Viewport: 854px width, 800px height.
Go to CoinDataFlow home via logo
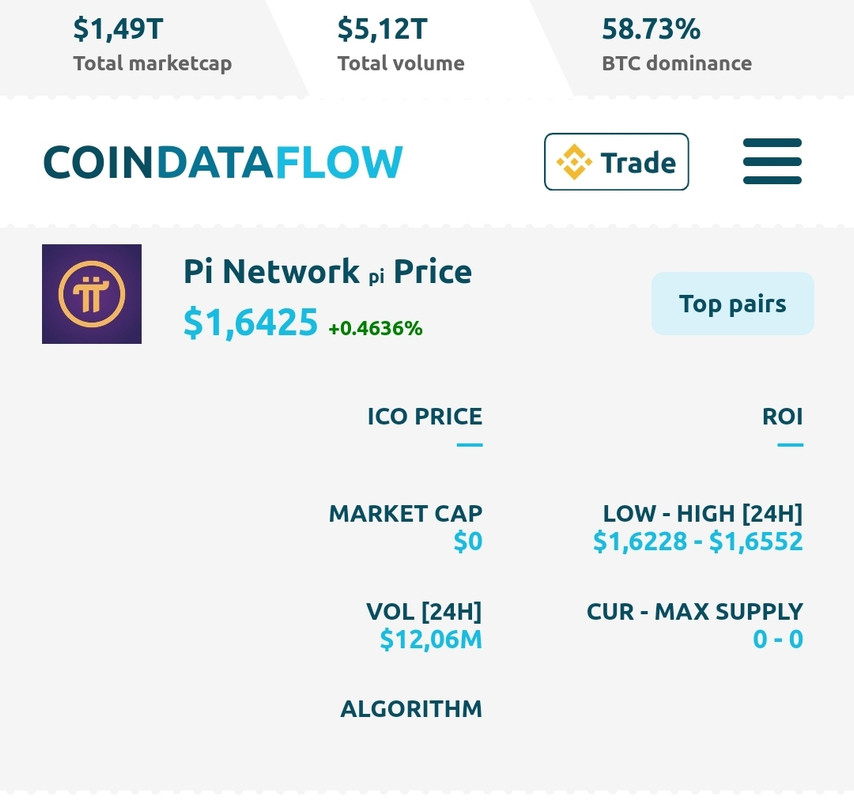tap(222, 162)
